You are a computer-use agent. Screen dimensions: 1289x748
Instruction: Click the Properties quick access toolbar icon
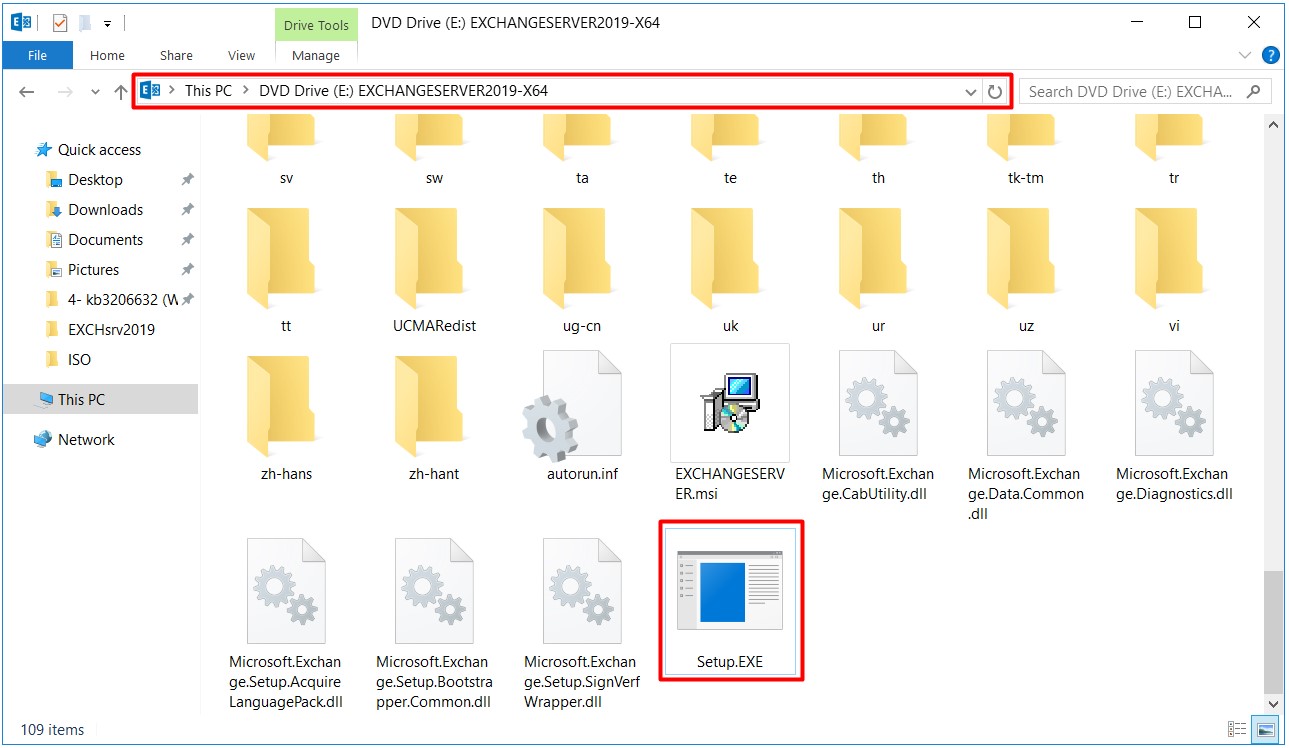pyautogui.click(x=60, y=22)
